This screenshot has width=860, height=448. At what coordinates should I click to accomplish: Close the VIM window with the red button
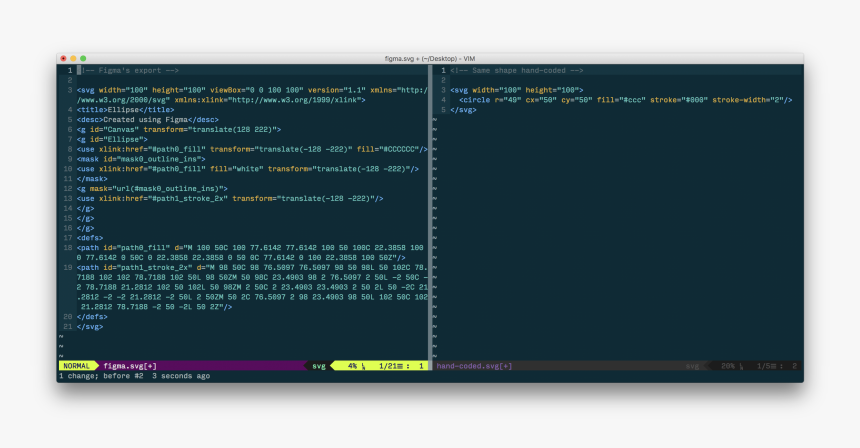click(64, 58)
